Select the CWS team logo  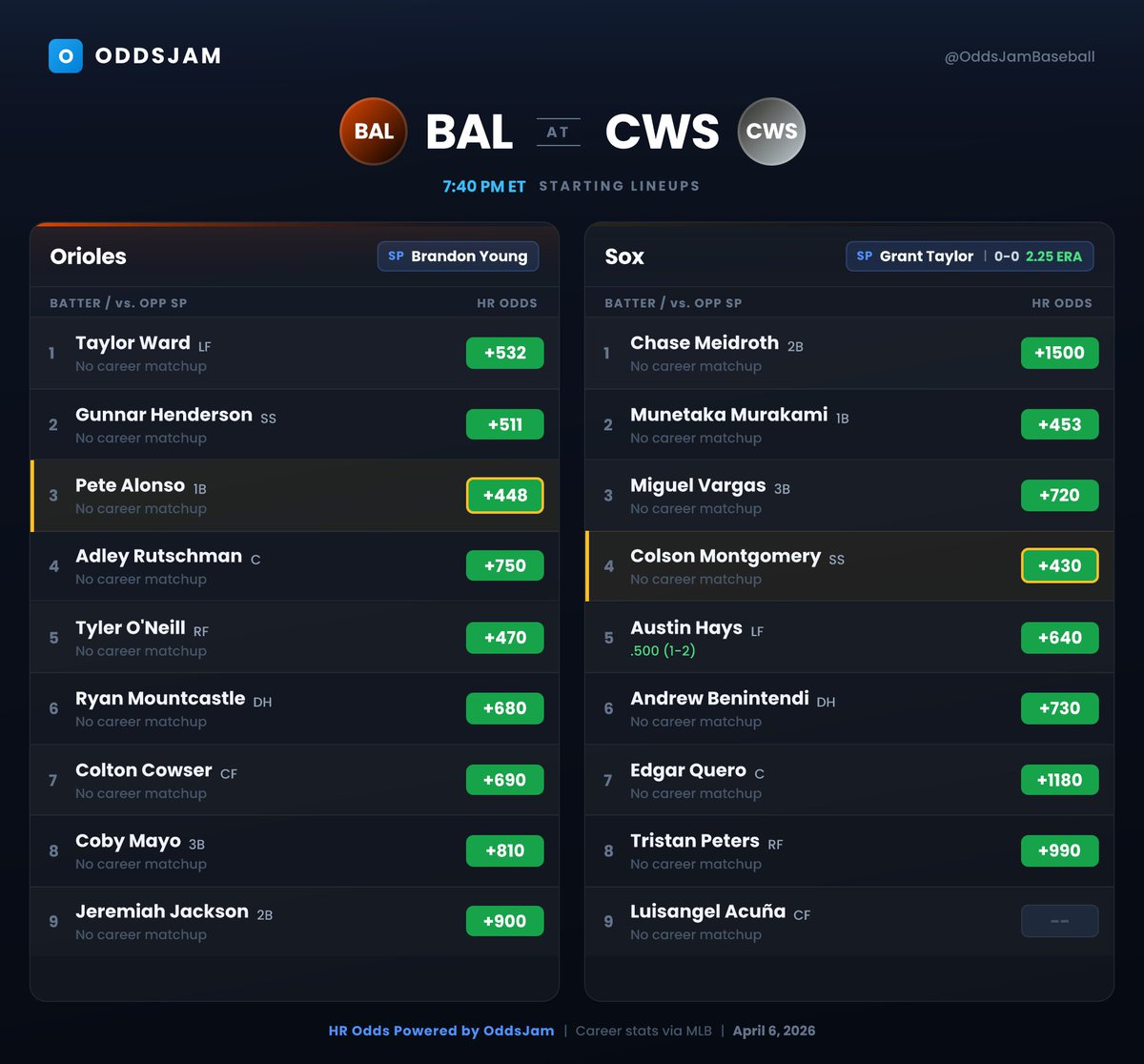tap(770, 132)
